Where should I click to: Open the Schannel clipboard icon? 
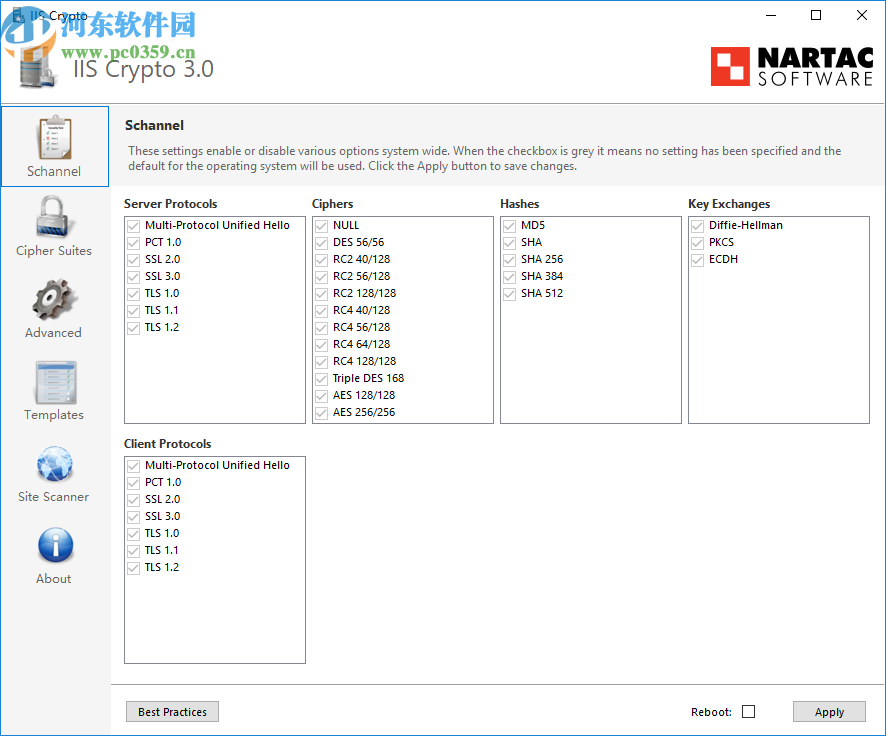[x=55, y=138]
